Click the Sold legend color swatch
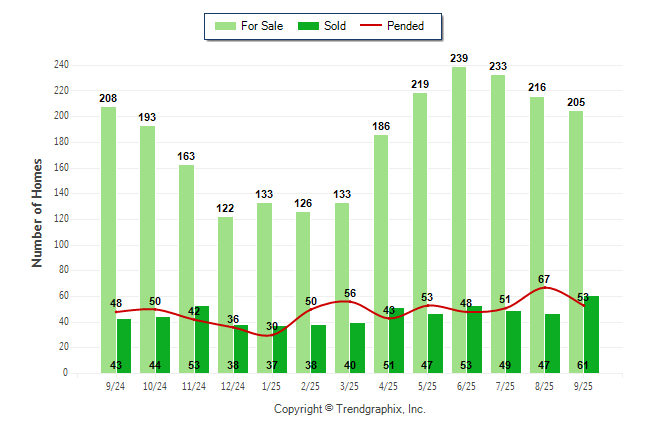This screenshot has height=434, width=646. (308, 26)
